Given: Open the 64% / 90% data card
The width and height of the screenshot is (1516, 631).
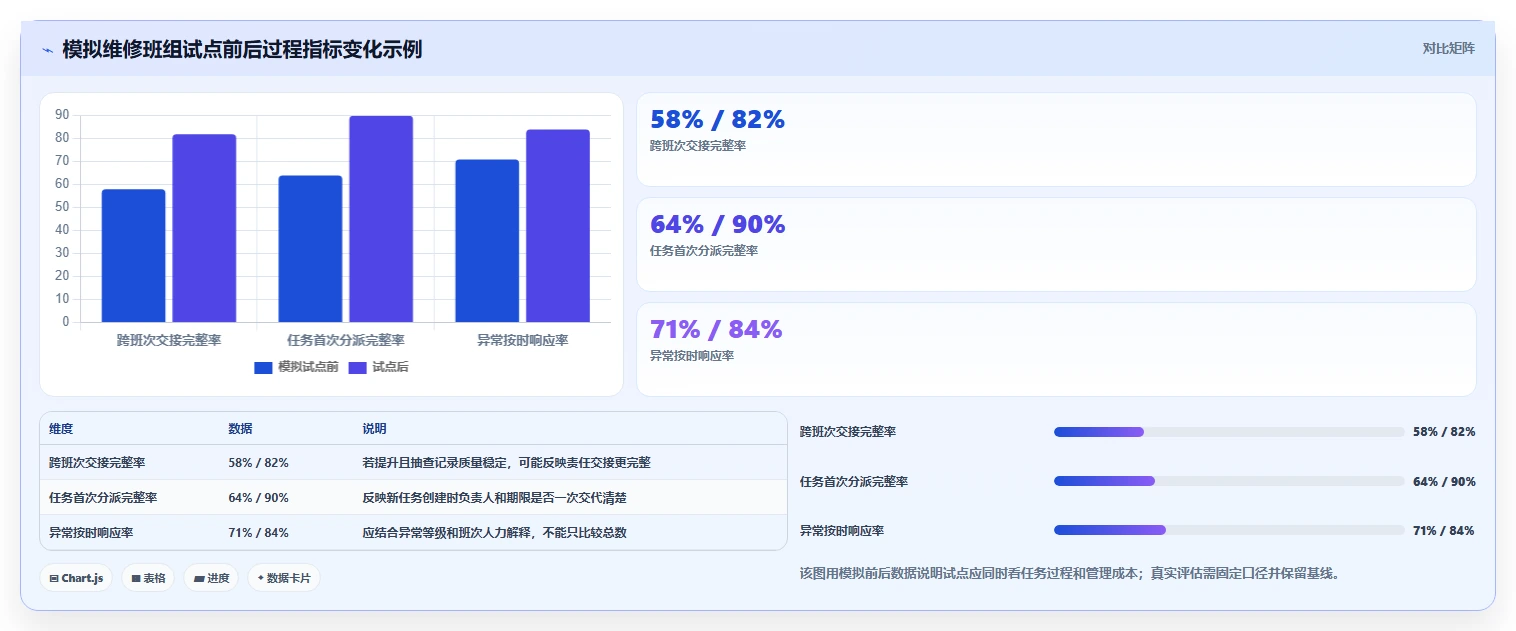Looking at the screenshot, I should (x=1056, y=244).
